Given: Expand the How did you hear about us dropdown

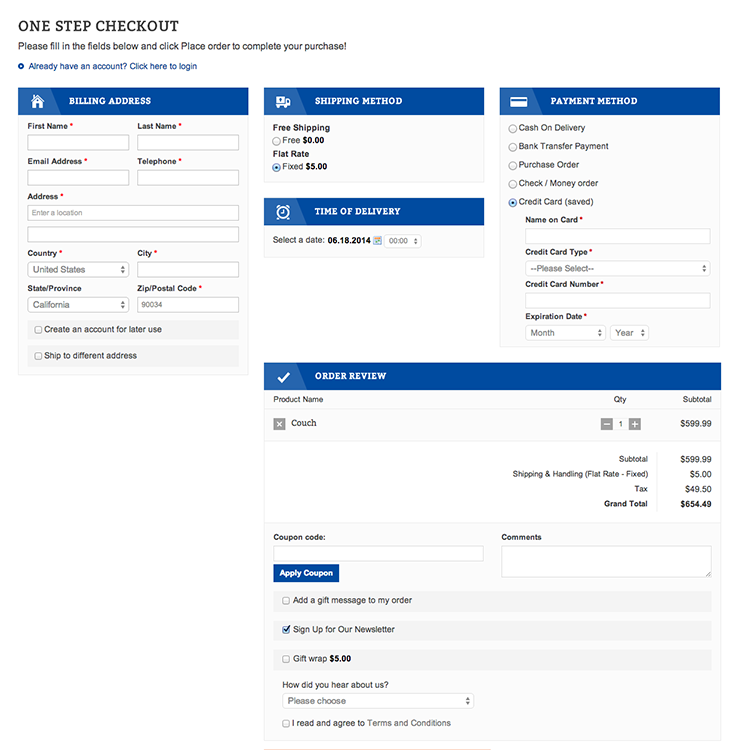Looking at the screenshot, I should coord(377,702).
